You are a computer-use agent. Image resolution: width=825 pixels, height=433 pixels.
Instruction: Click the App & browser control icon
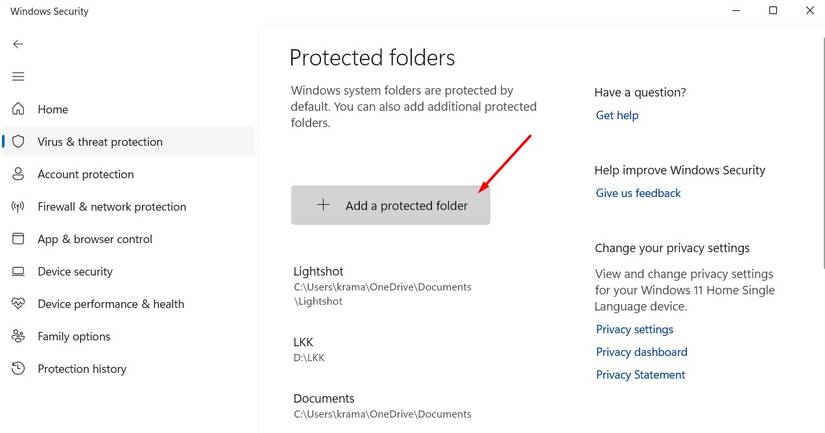[x=18, y=239]
